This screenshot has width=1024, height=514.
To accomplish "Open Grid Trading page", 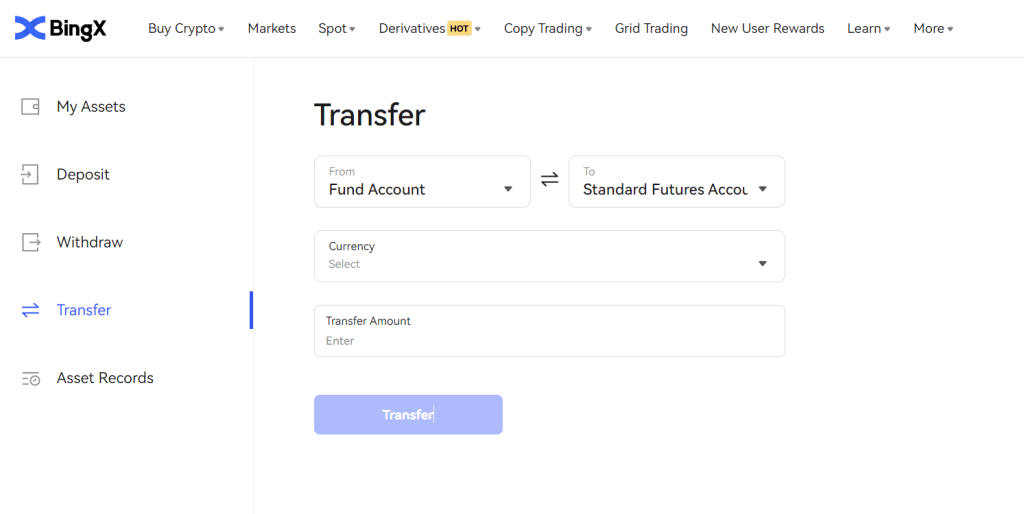I will tap(651, 28).
